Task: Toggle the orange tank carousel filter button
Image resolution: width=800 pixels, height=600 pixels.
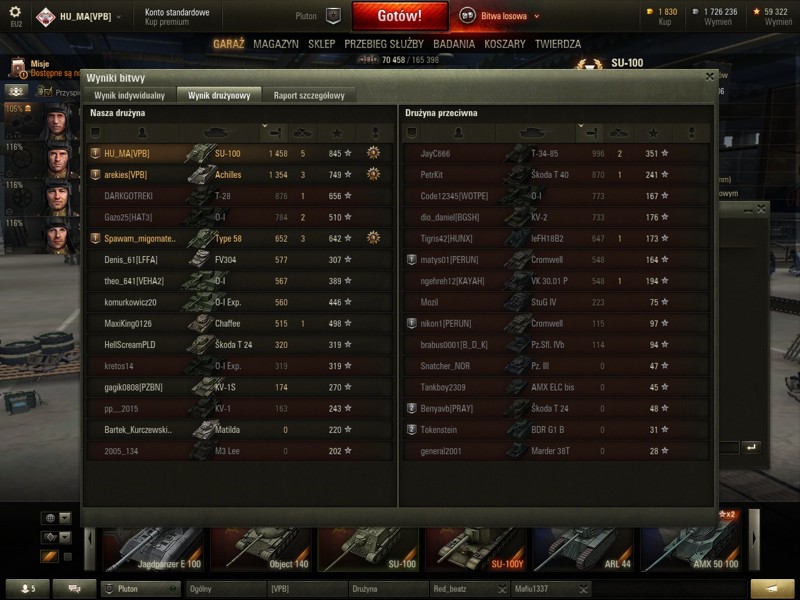Action: pos(49,557)
